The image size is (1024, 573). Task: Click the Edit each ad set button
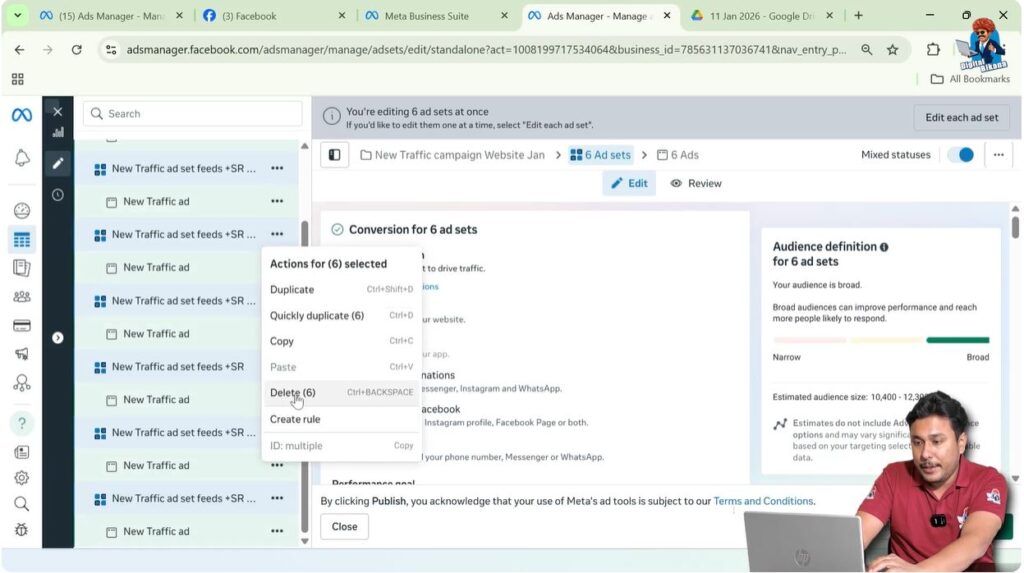(x=961, y=117)
